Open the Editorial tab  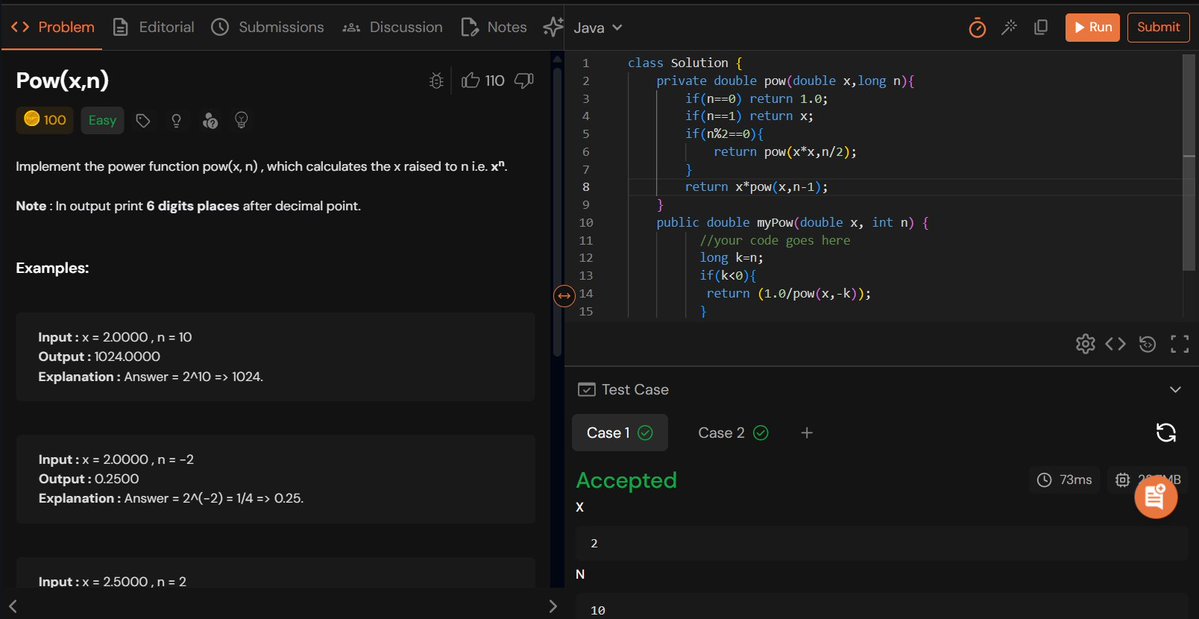[x=153, y=28]
